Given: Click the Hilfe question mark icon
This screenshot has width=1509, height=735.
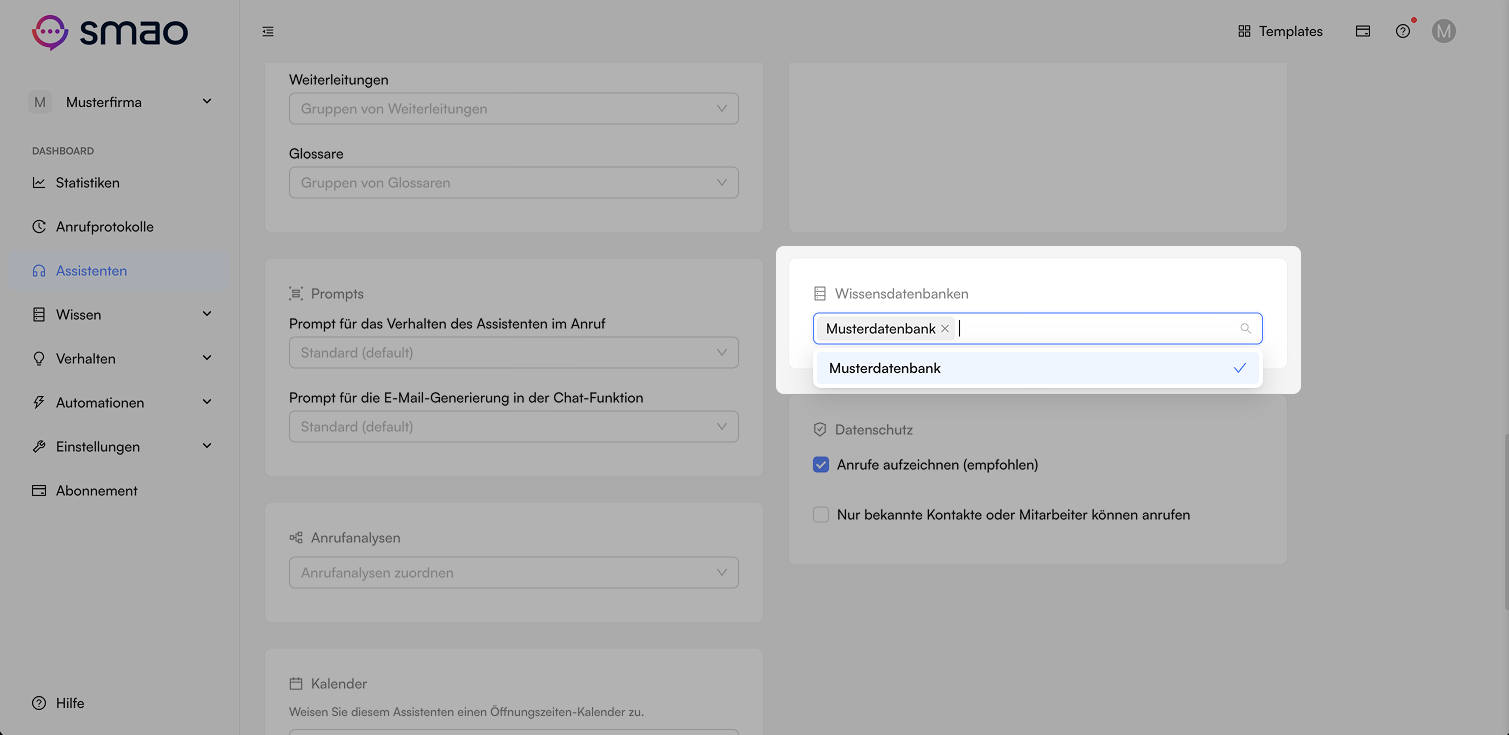Looking at the screenshot, I should [39, 703].
